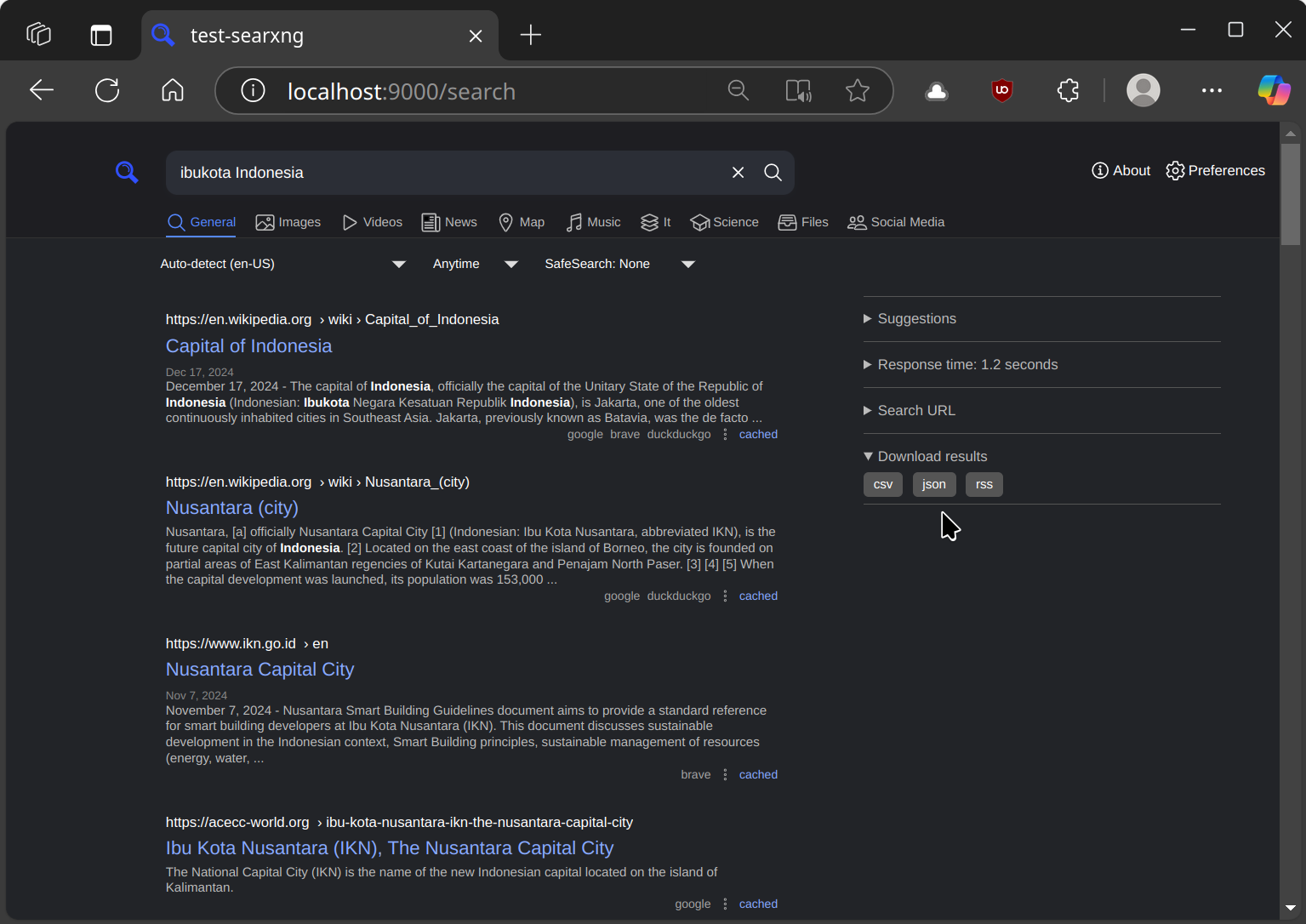Open the cloud extension icon

point(937,91)
